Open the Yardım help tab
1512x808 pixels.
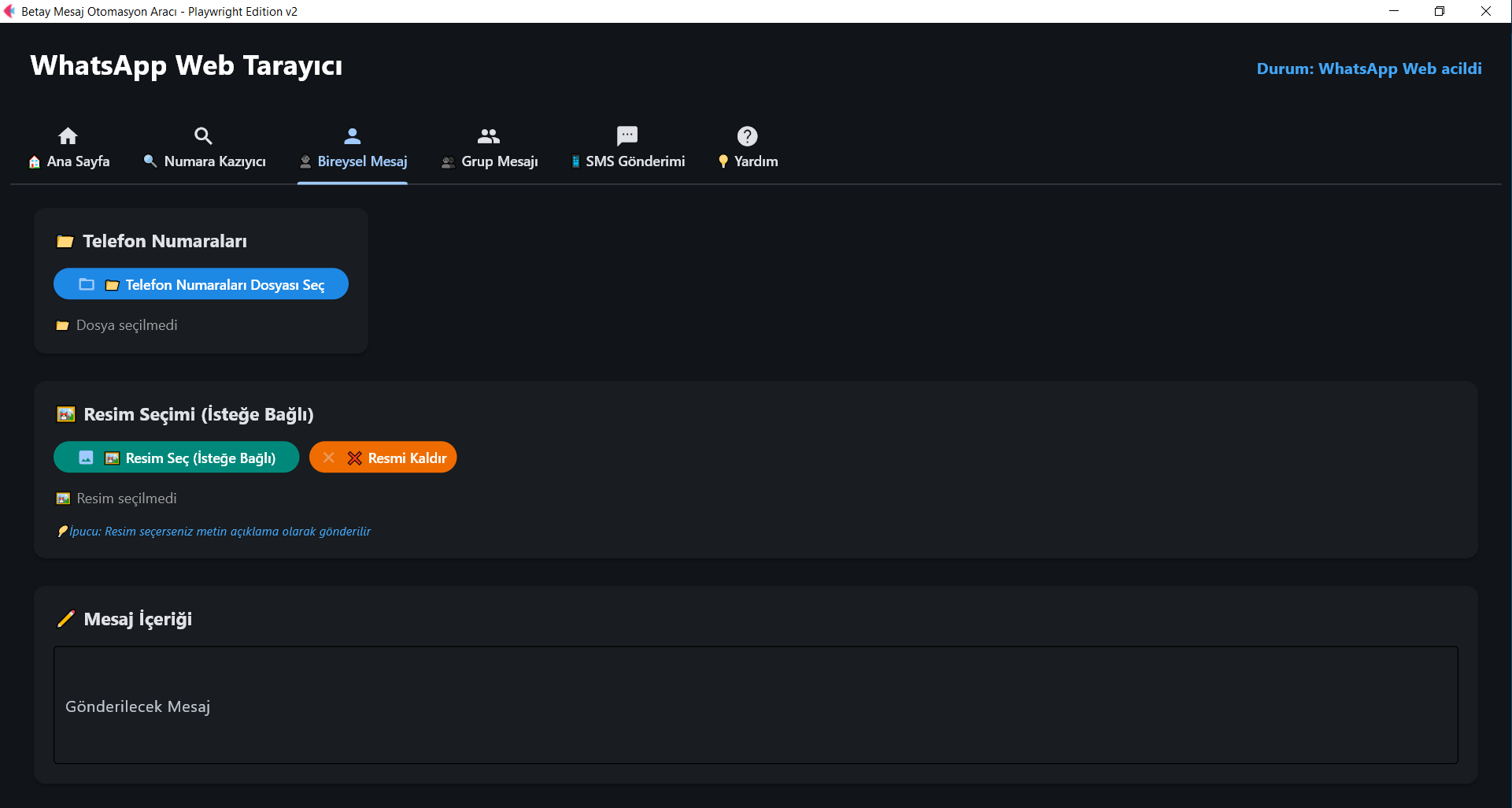(x=748, y=150)
